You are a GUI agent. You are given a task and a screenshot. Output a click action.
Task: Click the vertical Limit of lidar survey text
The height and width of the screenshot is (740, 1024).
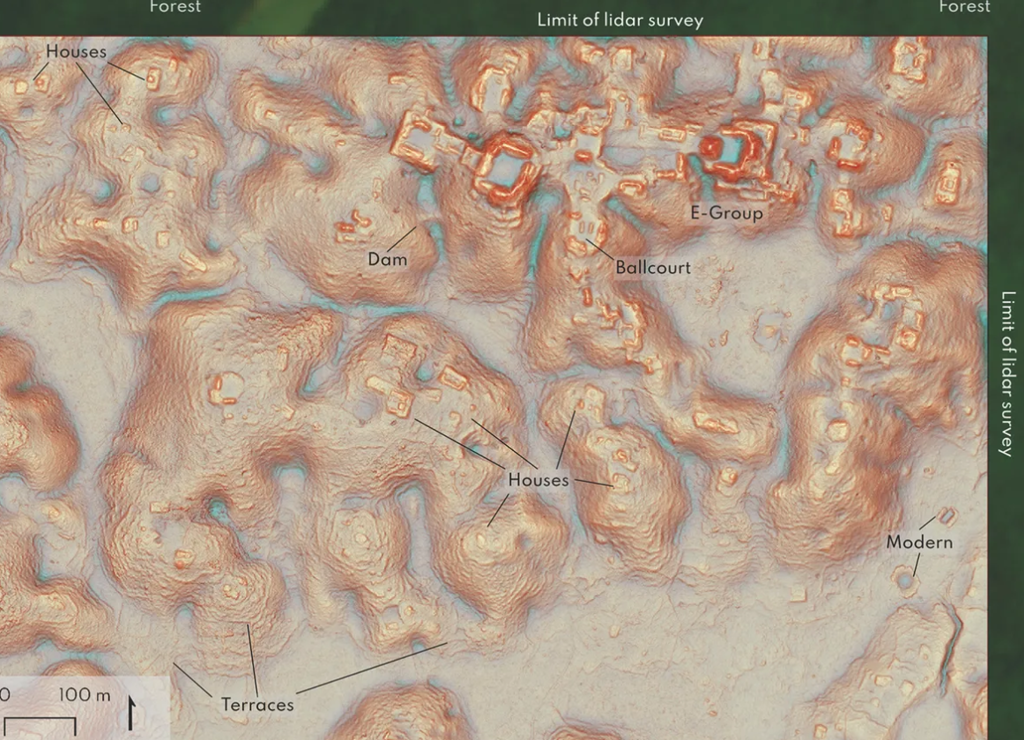(x=1007, y=373)
